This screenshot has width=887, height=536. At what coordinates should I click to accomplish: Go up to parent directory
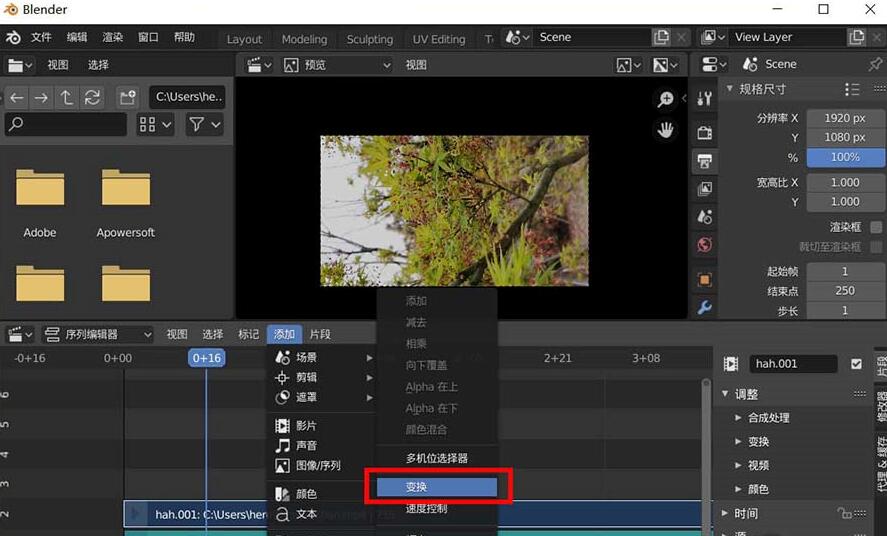[67, 97]
